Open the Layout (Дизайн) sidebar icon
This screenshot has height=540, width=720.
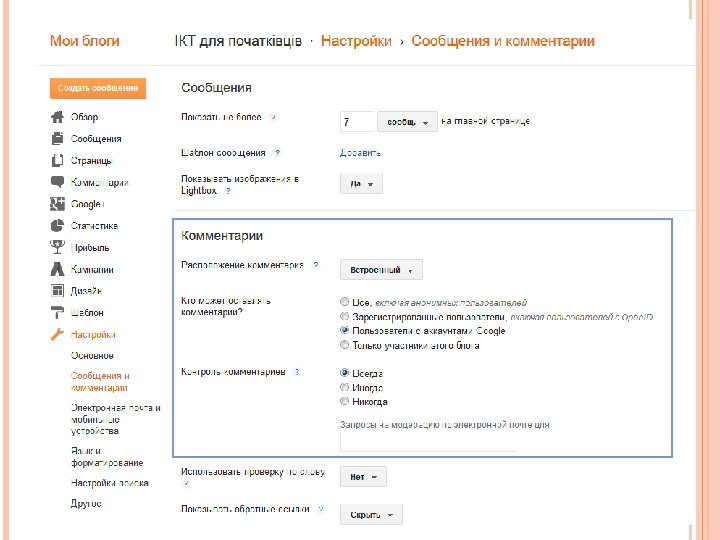pos(57,291)
